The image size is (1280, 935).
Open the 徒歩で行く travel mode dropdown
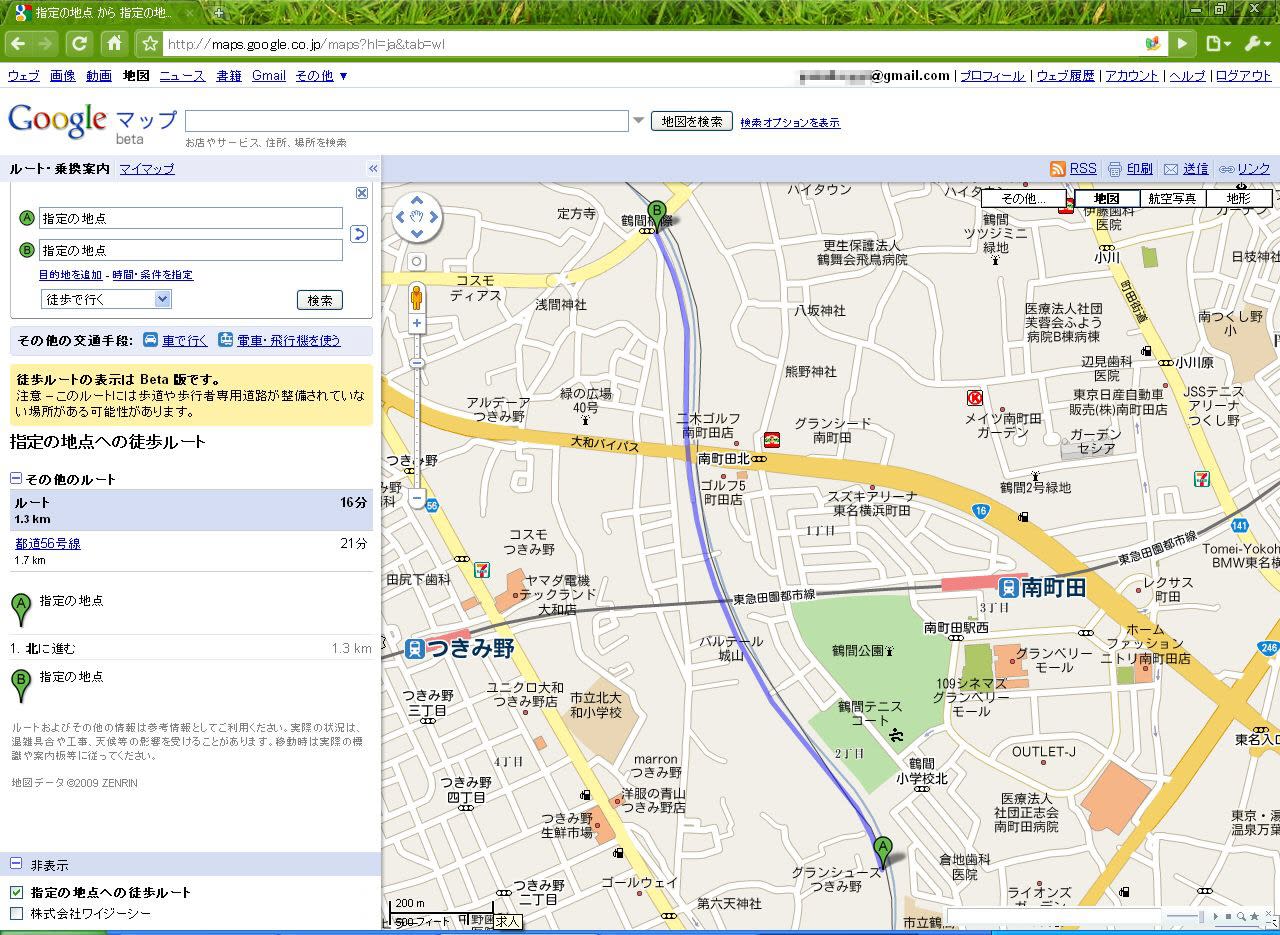106,299
